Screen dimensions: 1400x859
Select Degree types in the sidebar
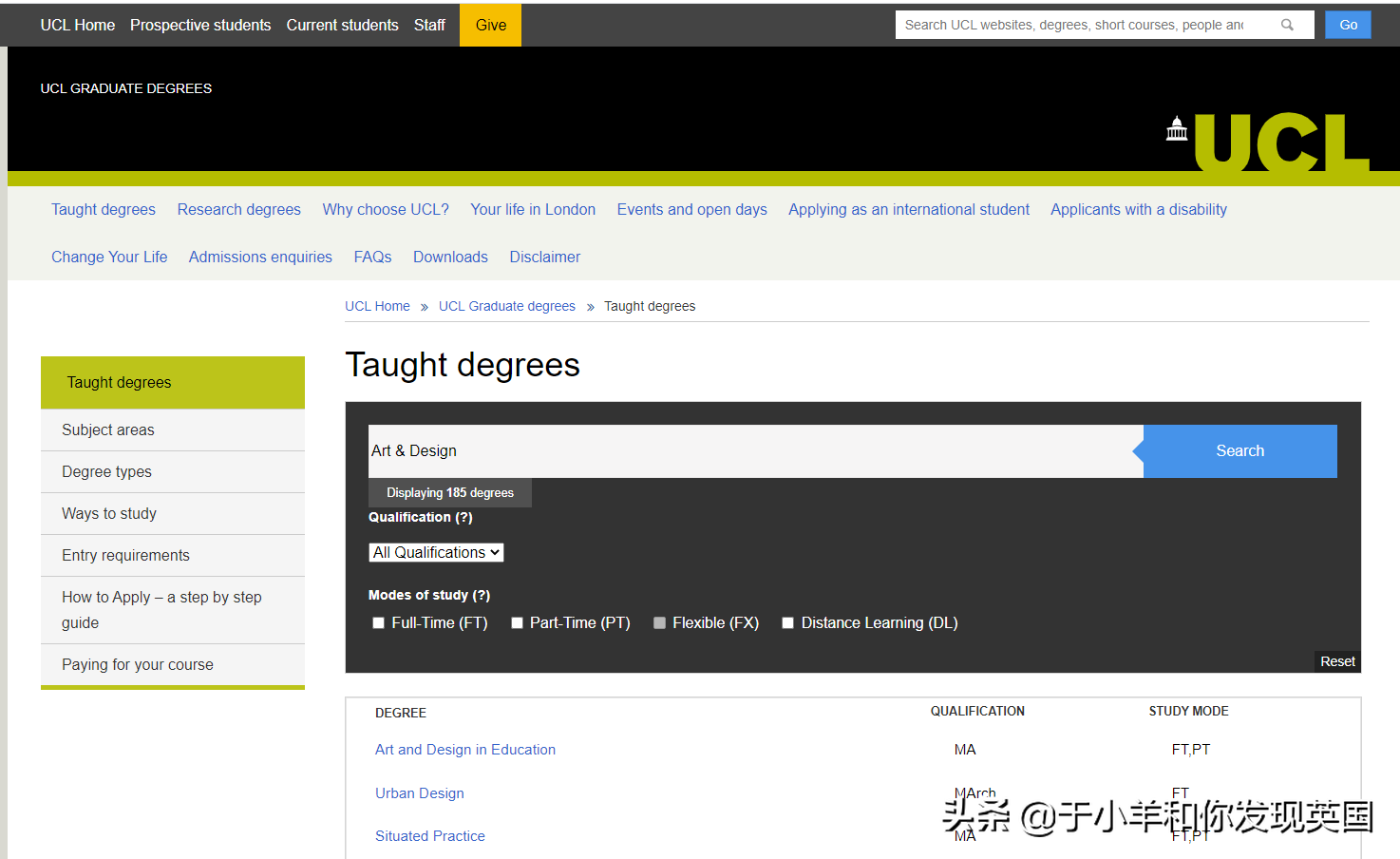(173, 472)
